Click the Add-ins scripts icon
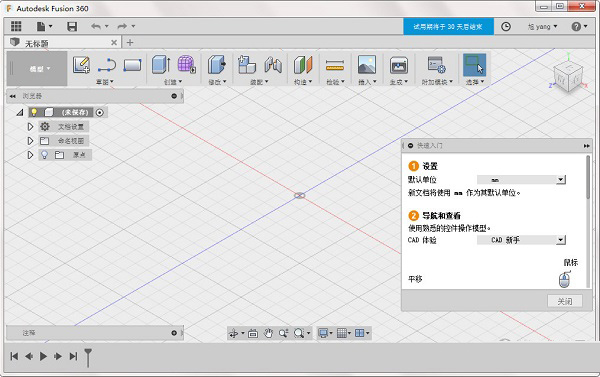Image resolution: width=600 pixels, height=377 pixels. [x=436, y=65]
